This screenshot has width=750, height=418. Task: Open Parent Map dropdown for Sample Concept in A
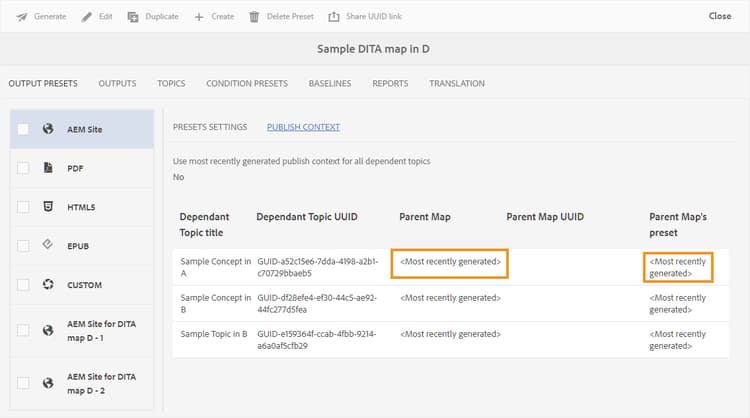[x=450, y=262]
